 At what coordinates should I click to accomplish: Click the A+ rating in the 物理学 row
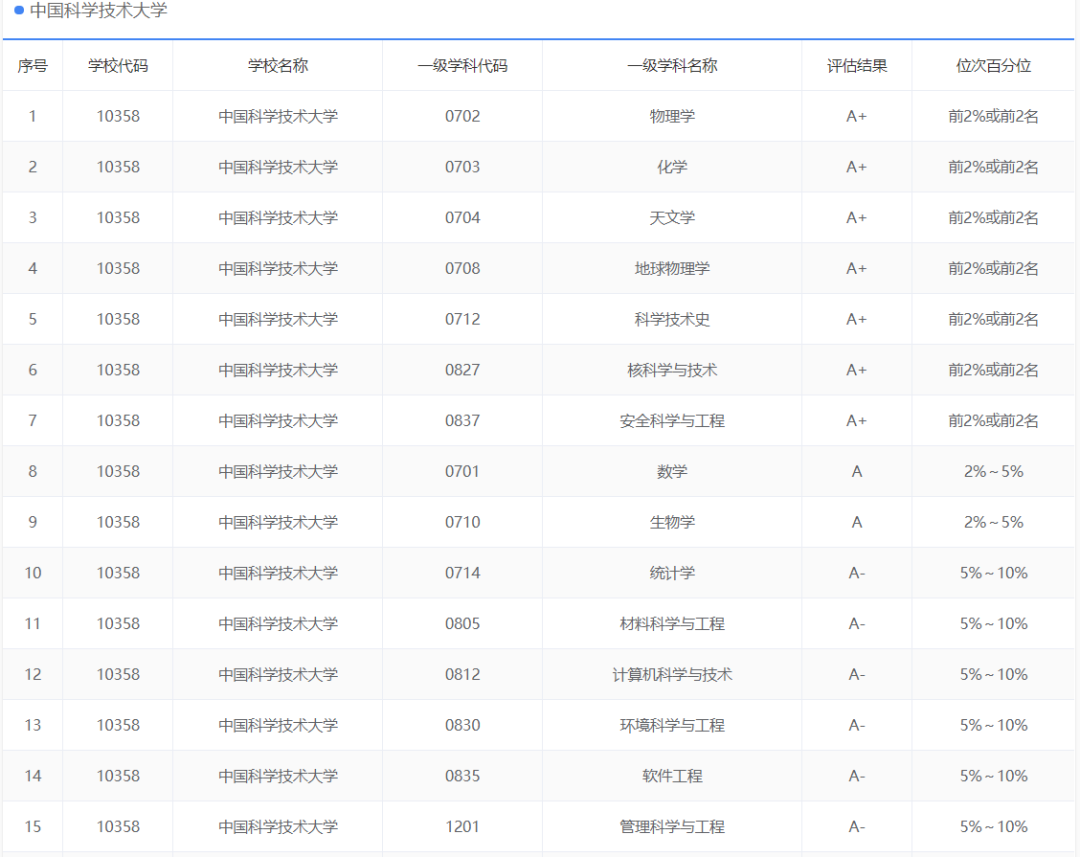857,116
